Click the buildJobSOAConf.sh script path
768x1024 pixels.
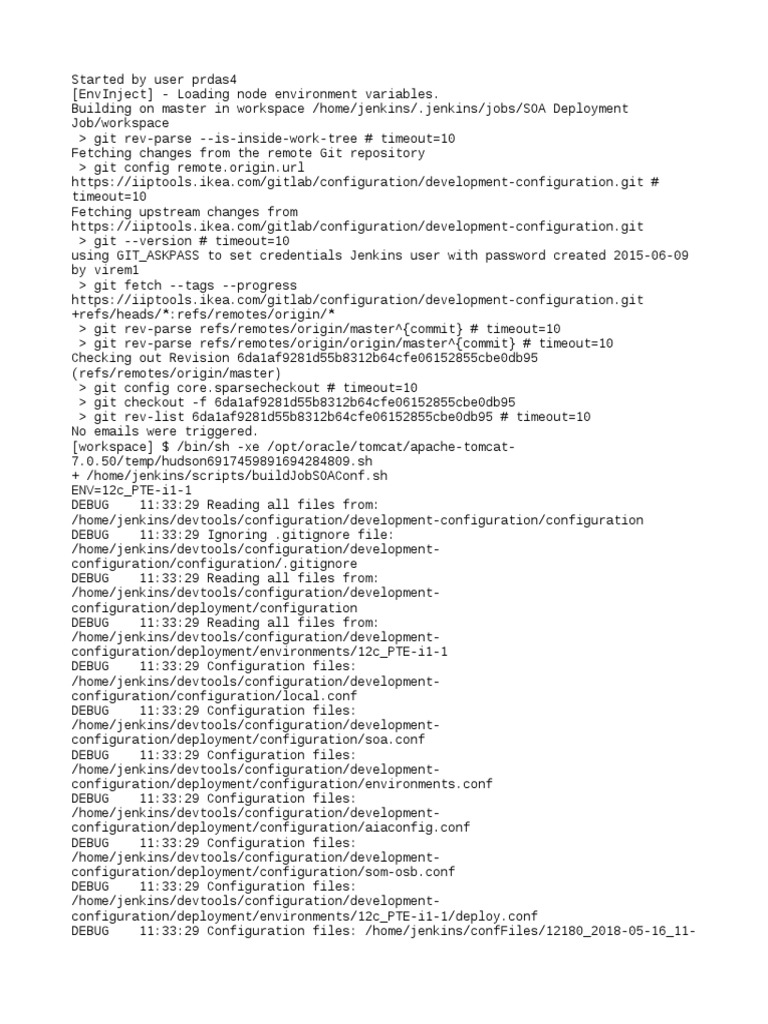(x=236, y=476)
